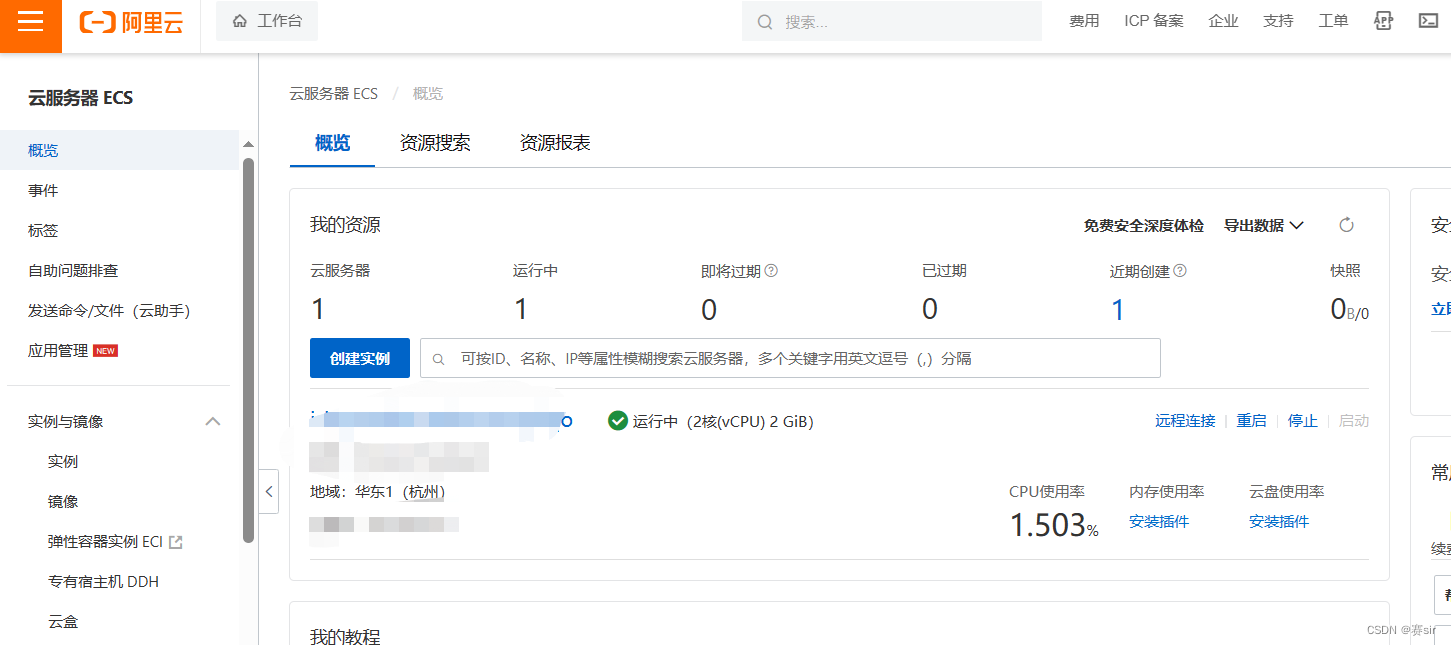The image size is (1451, 645).
Task: Click the circle icon after instance name
Action: tap(567, 422)
